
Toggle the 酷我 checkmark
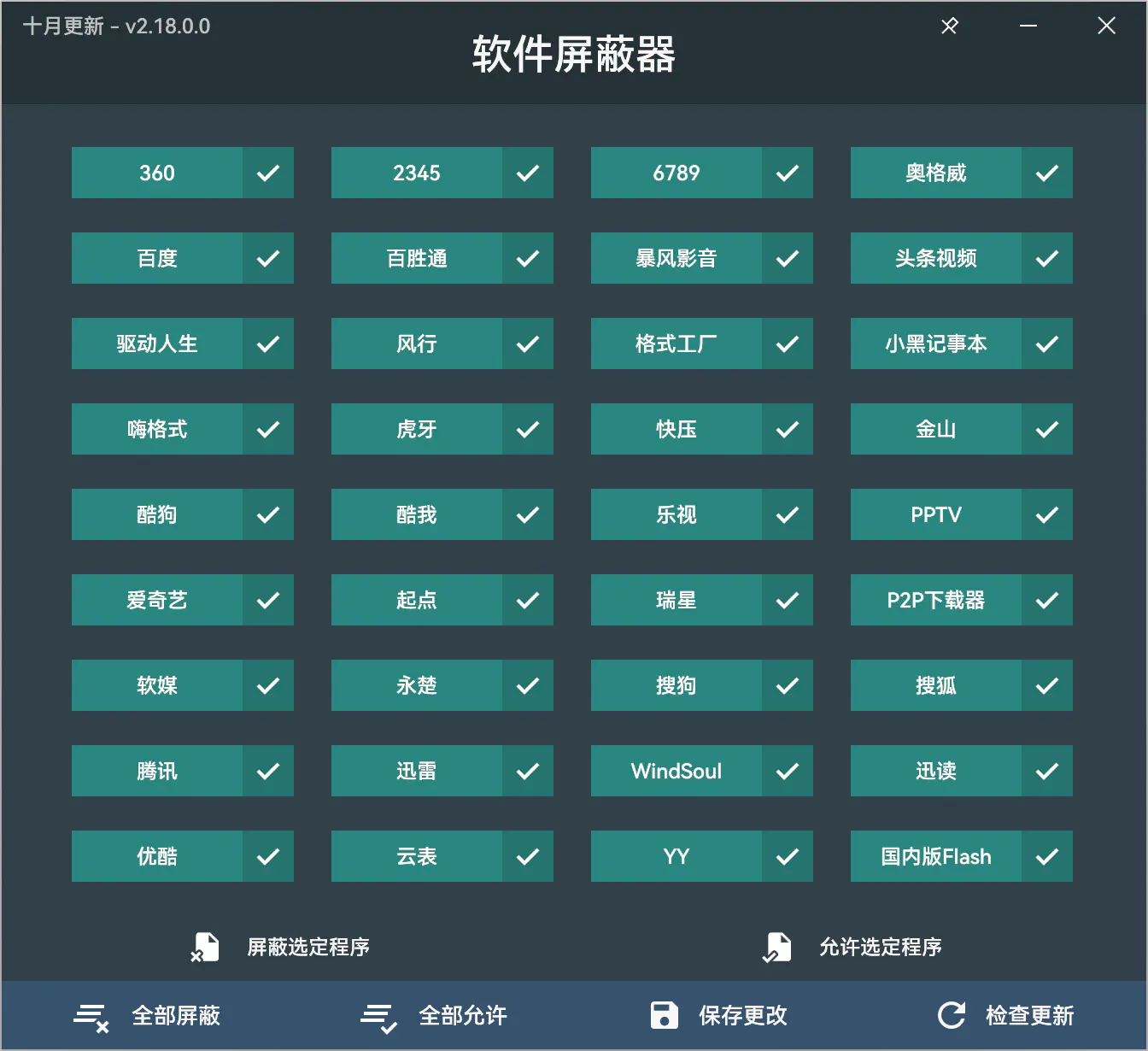[528, 514]
